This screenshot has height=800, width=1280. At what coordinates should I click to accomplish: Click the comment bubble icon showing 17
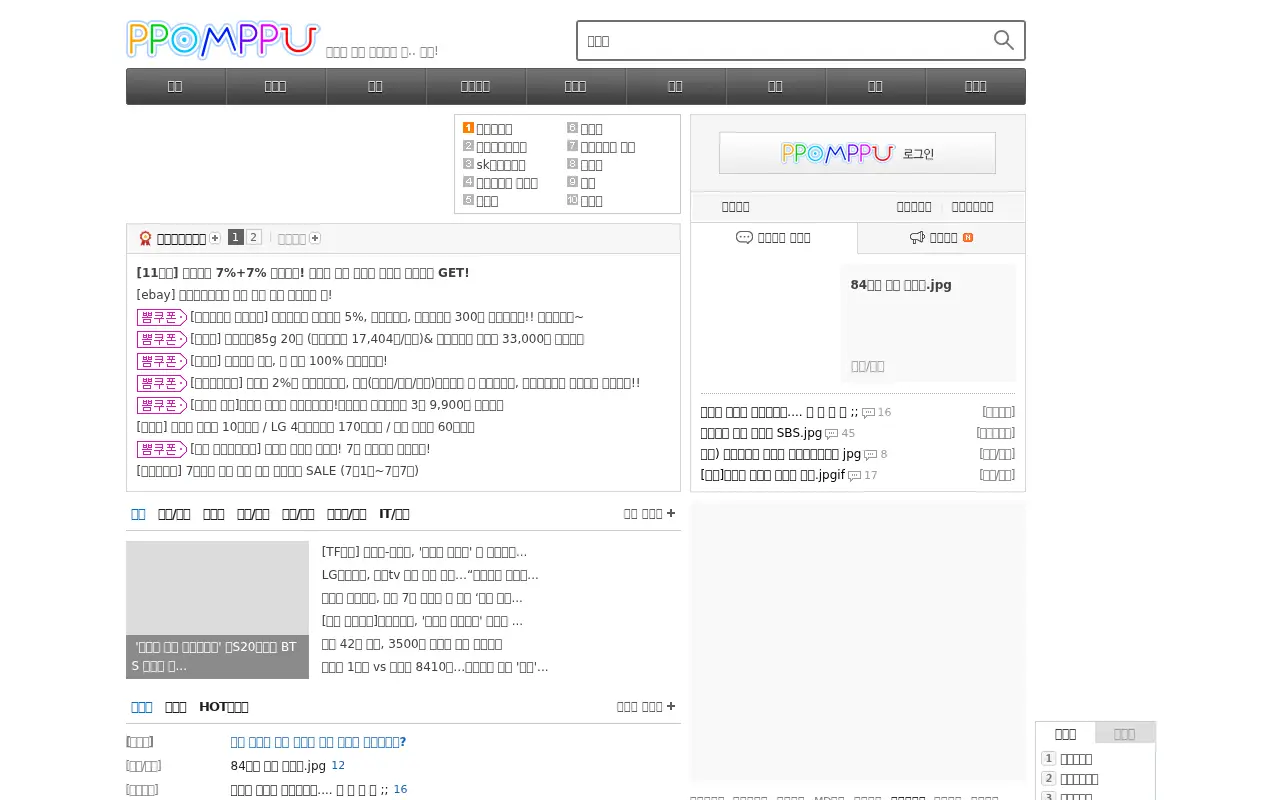[854, 476]
